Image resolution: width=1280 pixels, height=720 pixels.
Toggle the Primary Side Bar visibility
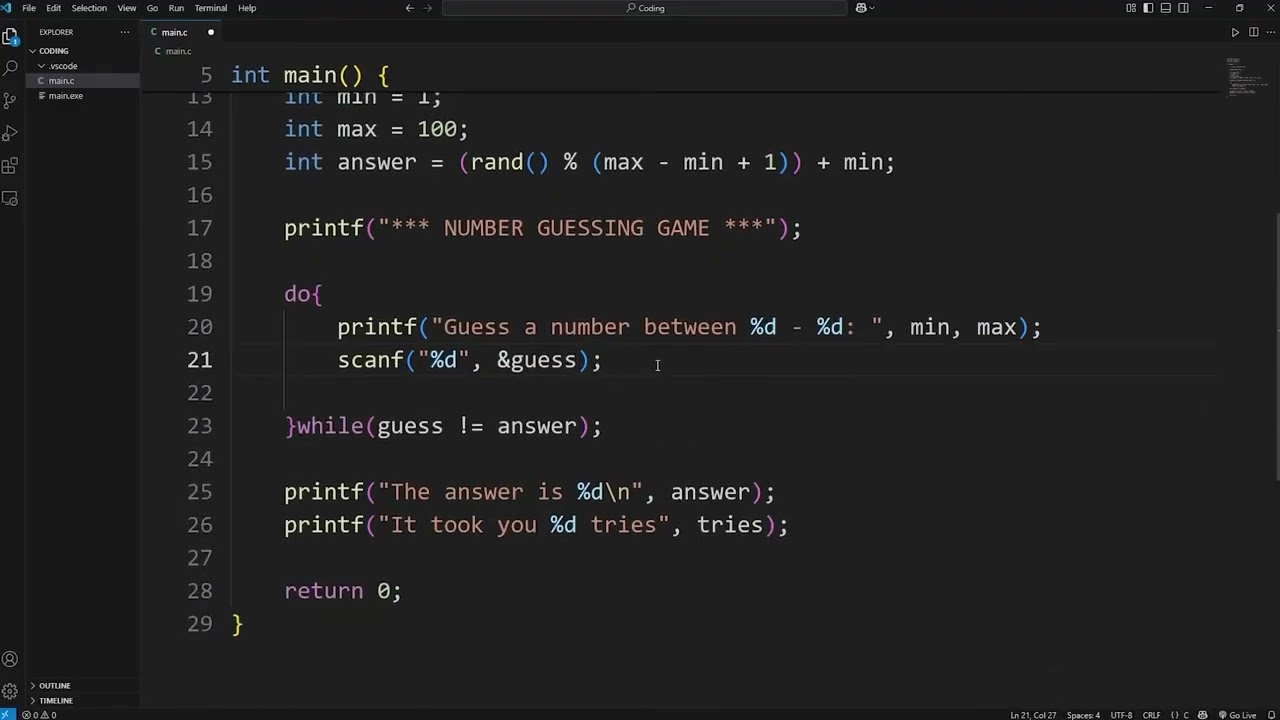(1148, 8)
